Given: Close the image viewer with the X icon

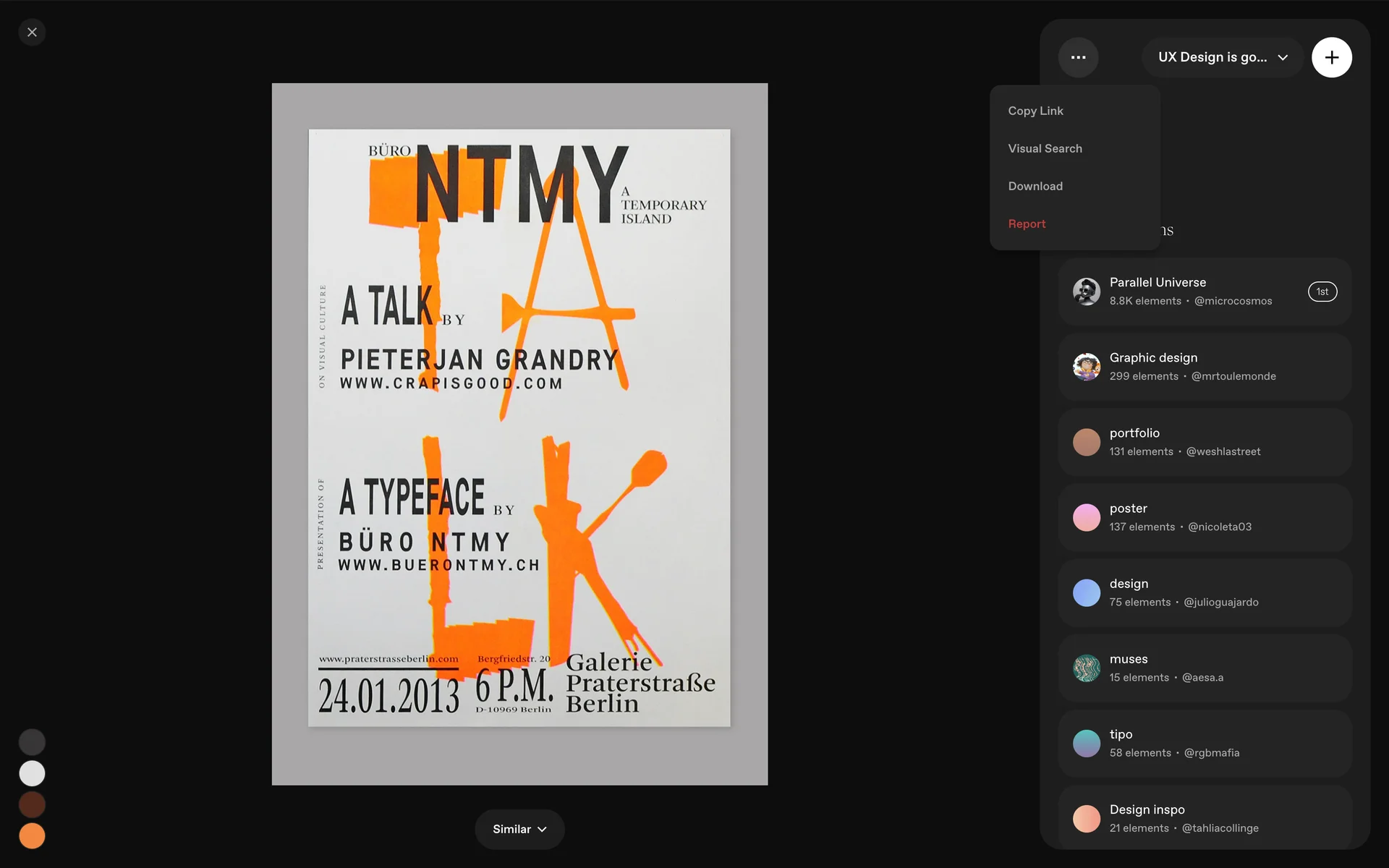Looking at the screenshot, I should point(32,33).
